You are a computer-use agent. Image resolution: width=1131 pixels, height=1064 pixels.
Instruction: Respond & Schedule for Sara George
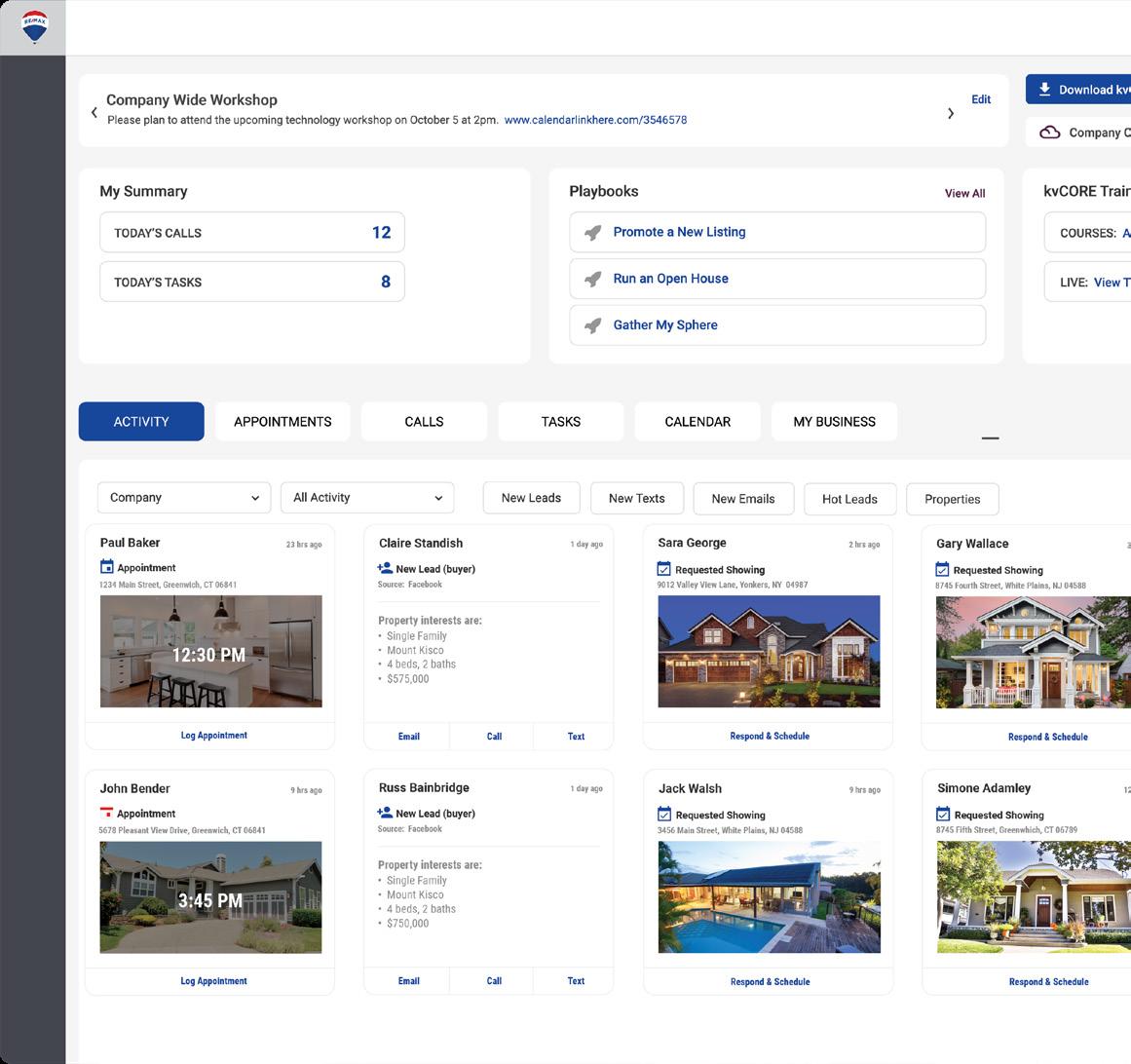pyautogui.click(x=770, y=737)
